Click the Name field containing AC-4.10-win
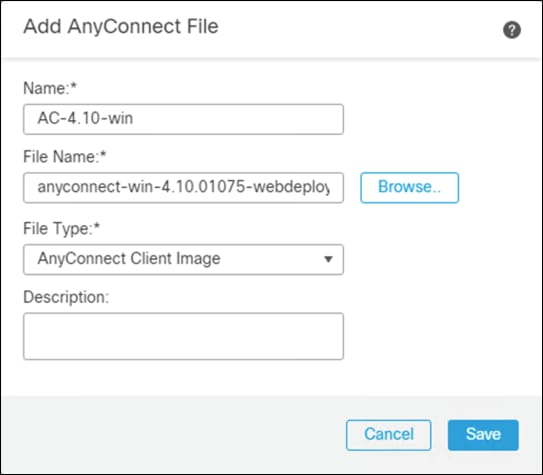This screenshot has height=475, width=543. pos(183,119)
